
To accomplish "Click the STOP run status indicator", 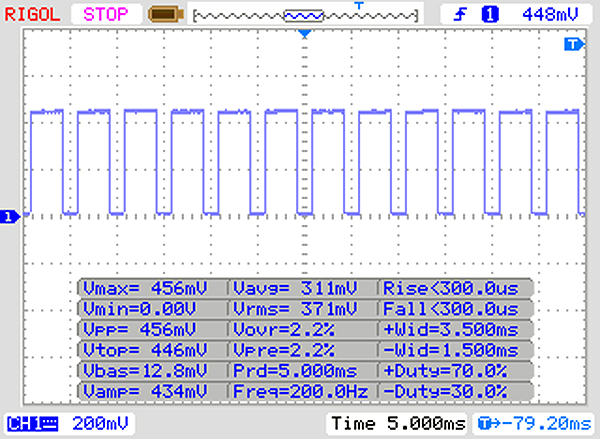I will point(106,15).
